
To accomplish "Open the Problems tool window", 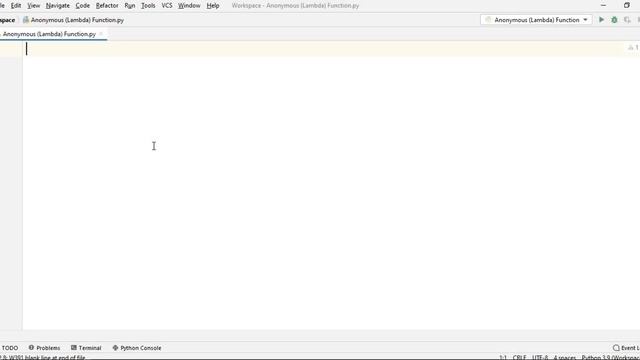I will [x=44, y=348].
